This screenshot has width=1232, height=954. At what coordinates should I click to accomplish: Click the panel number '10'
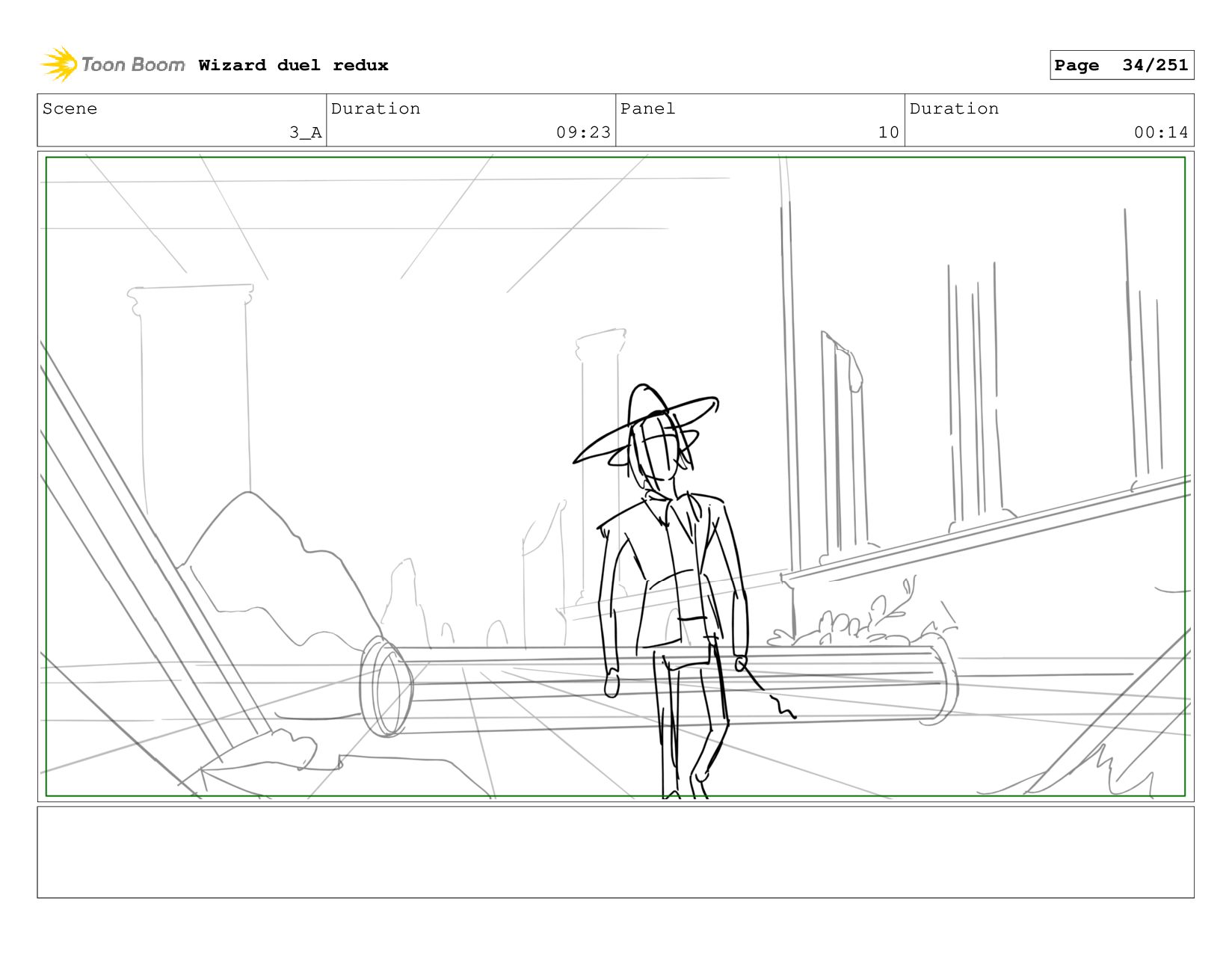coord(888,132)
